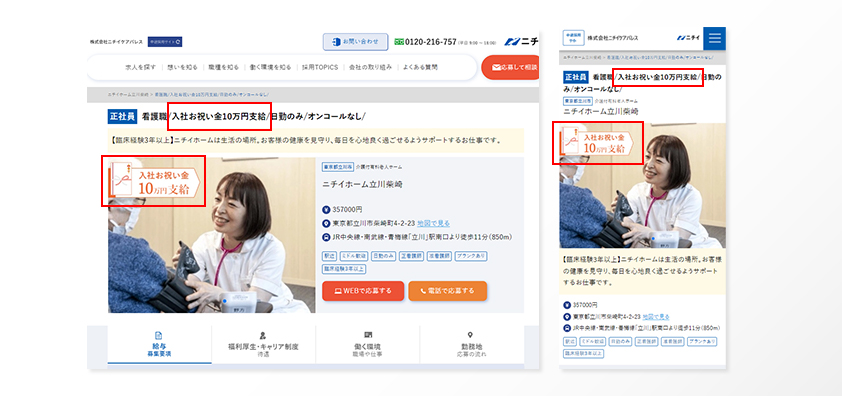Image resolution: width=842 pixels, height=396 pixels.
Task: Click the ニチイホーム立川柴崎 breadcrumb link in desktop view
Action: click(x=128, y=94)
